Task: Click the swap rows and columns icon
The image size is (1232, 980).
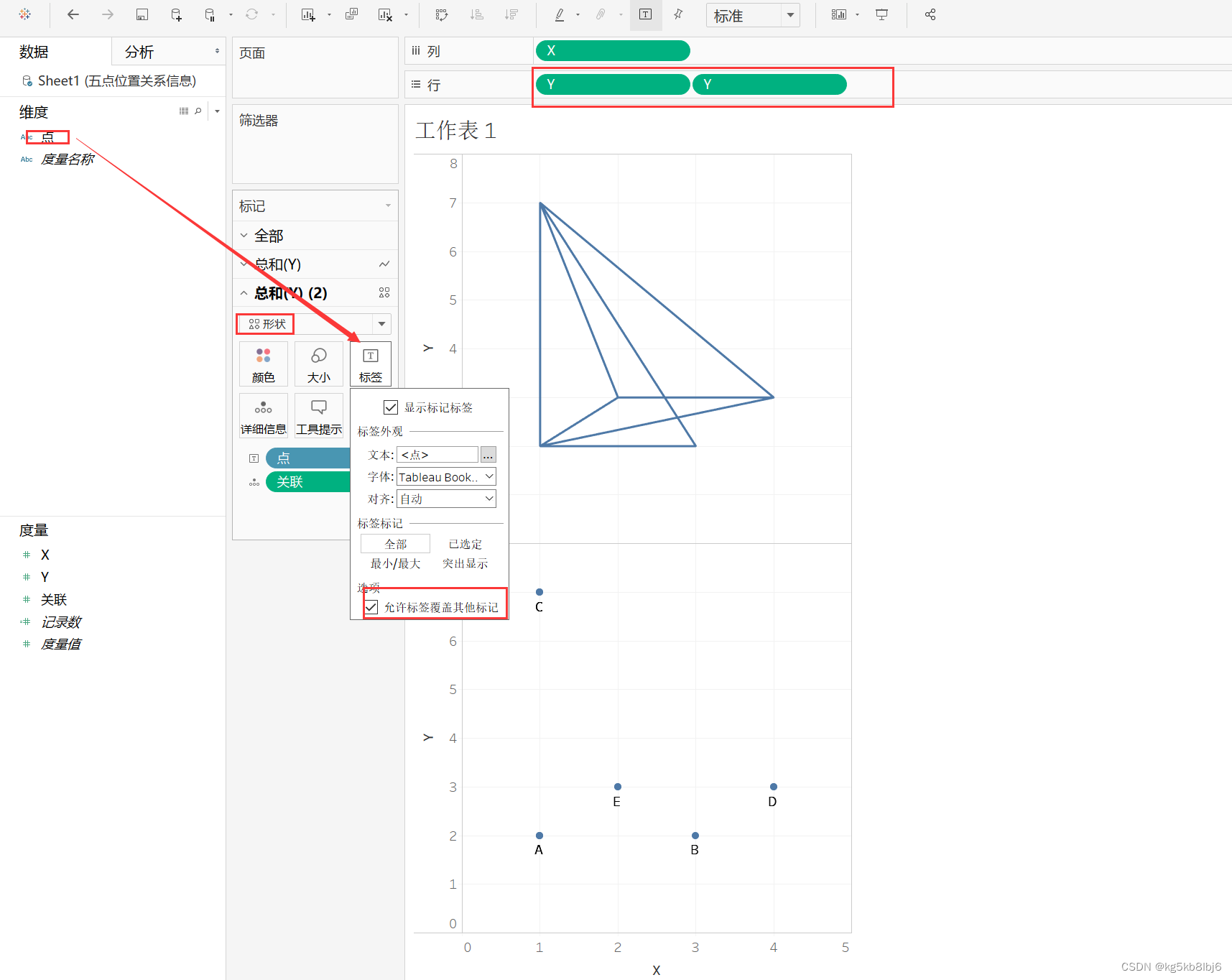Action: 442,14
